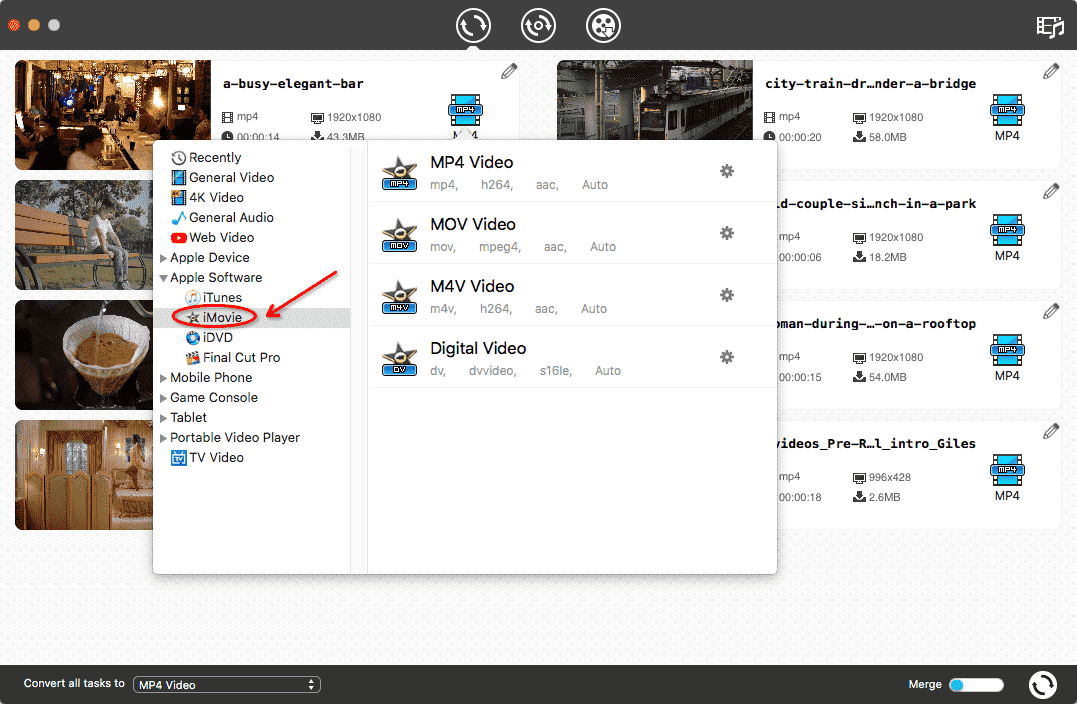Viewport: 1077px width, 704px height.
Task: Select General Audio category
Action: [223, 218]
